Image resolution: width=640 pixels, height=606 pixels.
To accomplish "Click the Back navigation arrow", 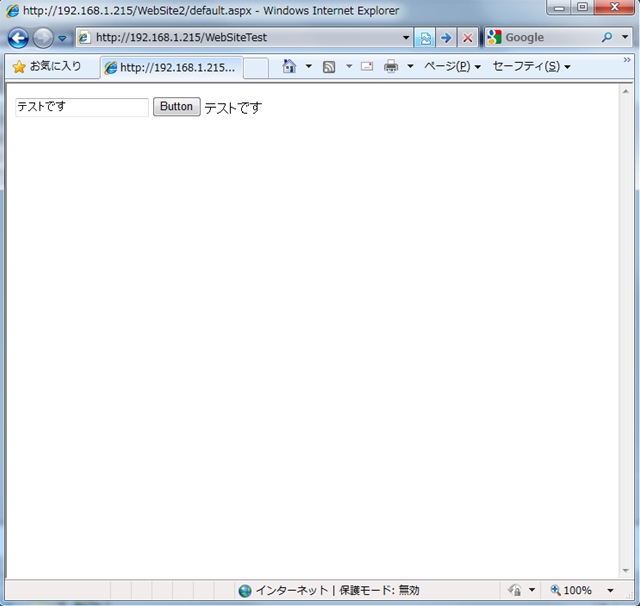I will point(18,38).
